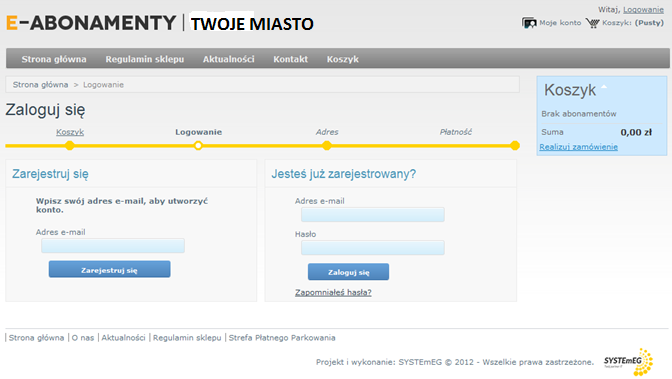
Task: Click Koszyk: (Pusty) header text
Action: [x=633, y=23]
